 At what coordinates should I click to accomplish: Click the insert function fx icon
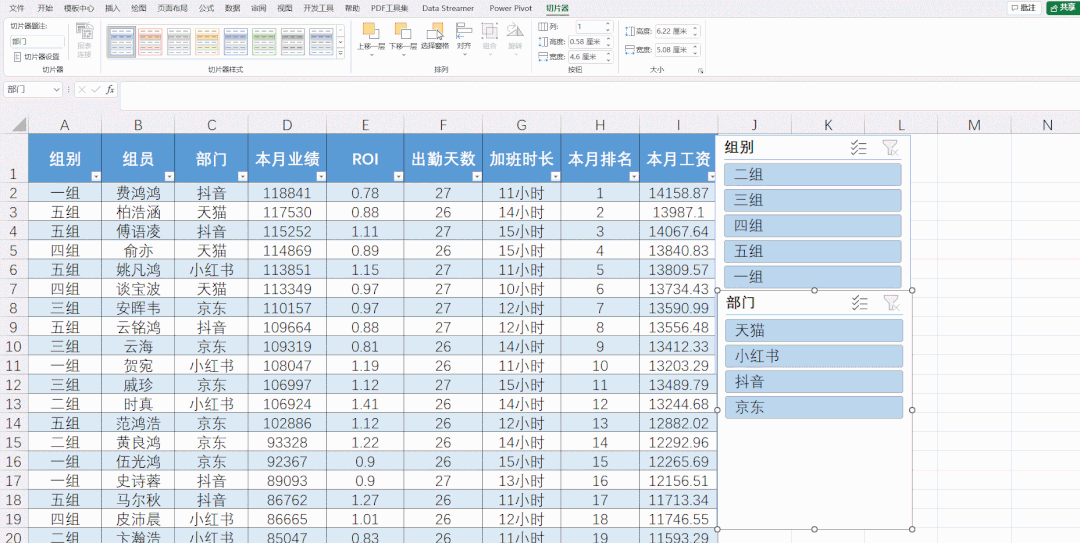[110, 90]
